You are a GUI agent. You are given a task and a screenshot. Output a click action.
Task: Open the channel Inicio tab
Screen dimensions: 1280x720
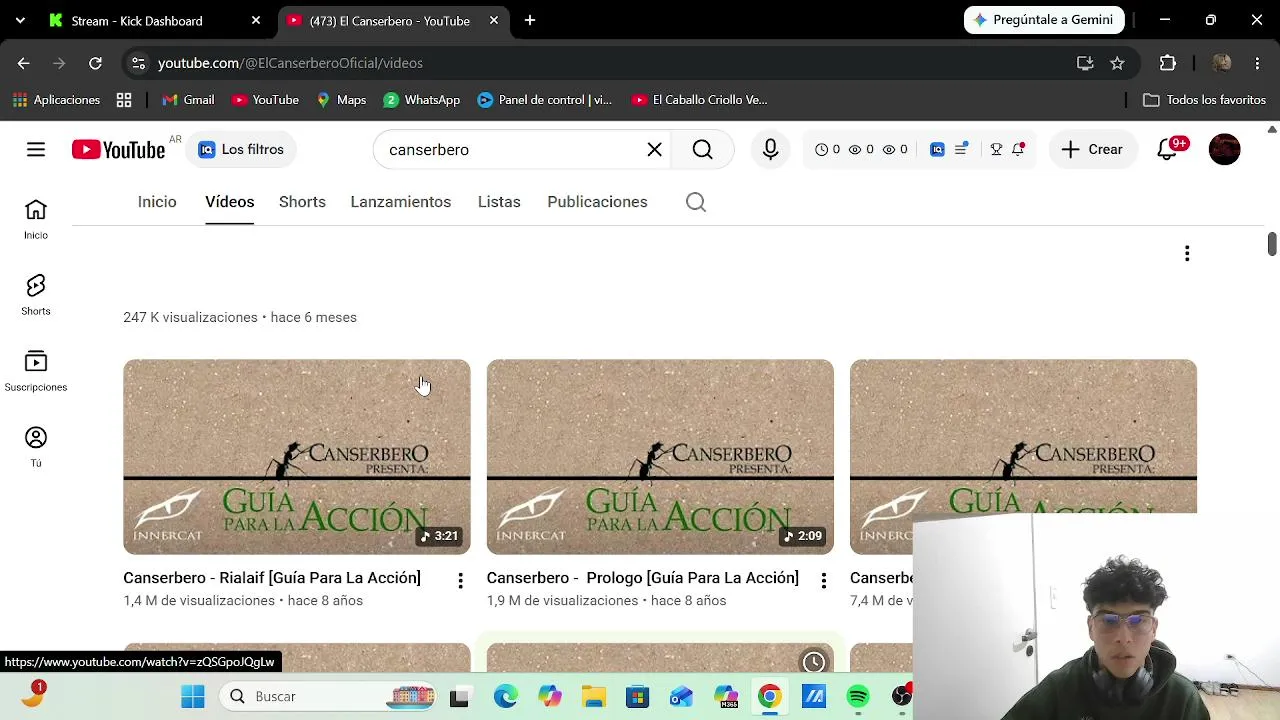pos(157,202)
